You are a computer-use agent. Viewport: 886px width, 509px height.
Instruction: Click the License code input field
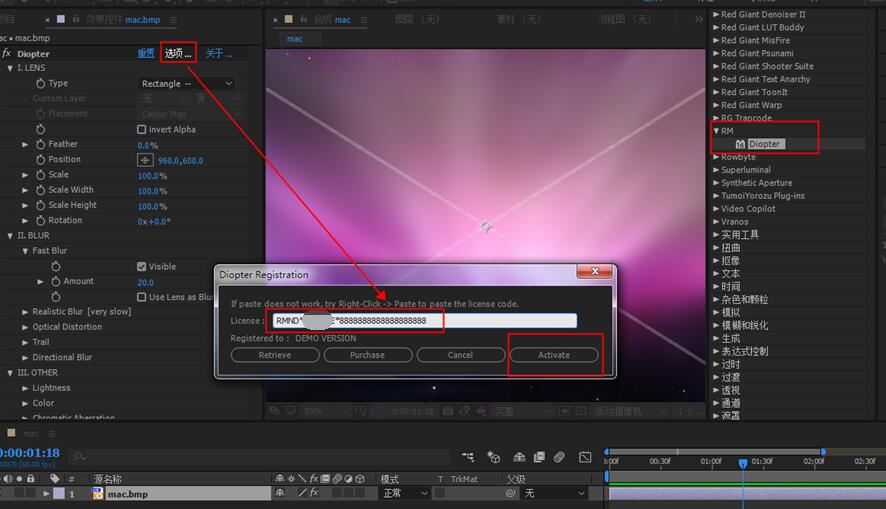click(424, 321)
